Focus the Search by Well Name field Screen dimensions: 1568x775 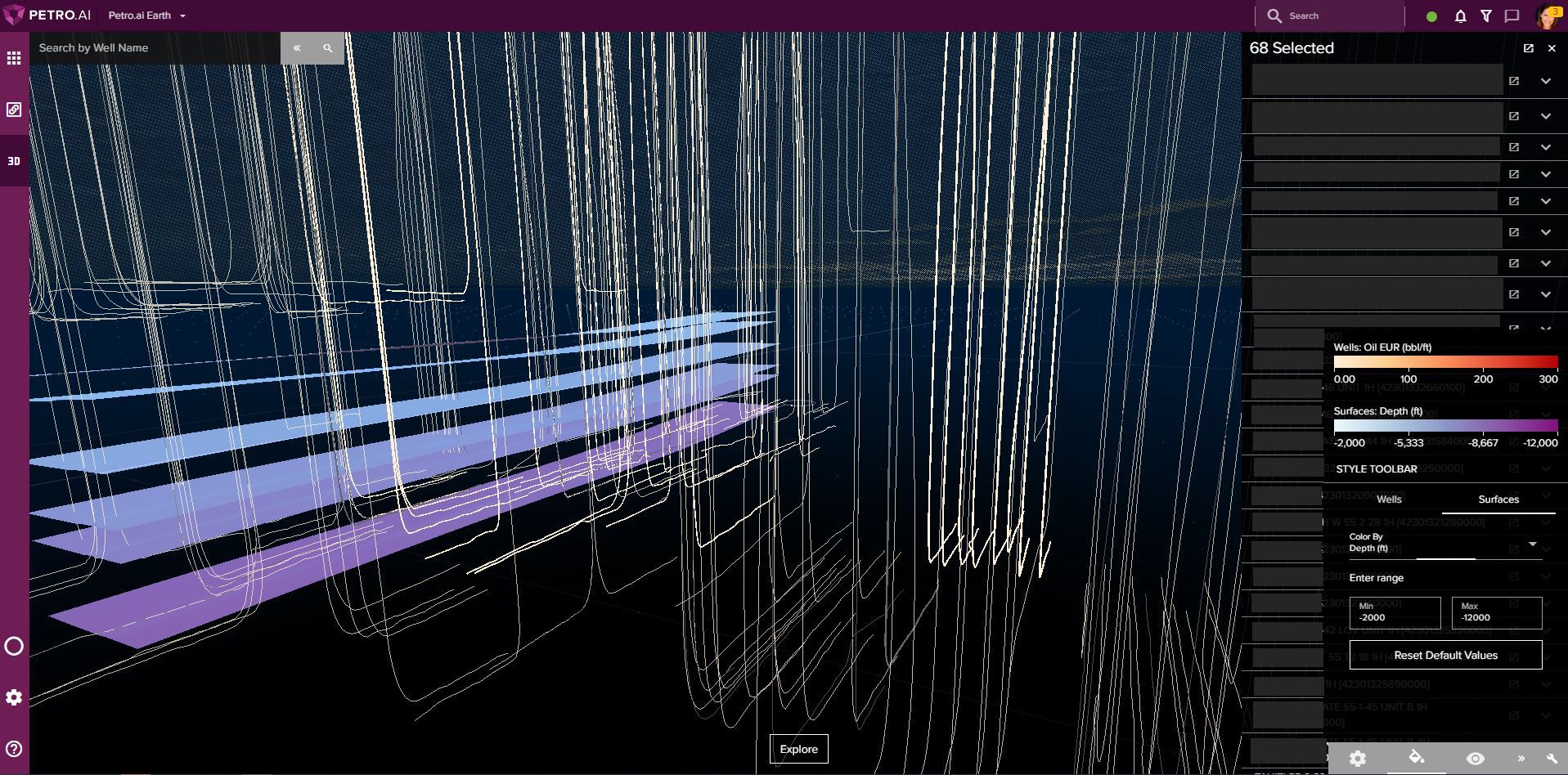(155, 48)
